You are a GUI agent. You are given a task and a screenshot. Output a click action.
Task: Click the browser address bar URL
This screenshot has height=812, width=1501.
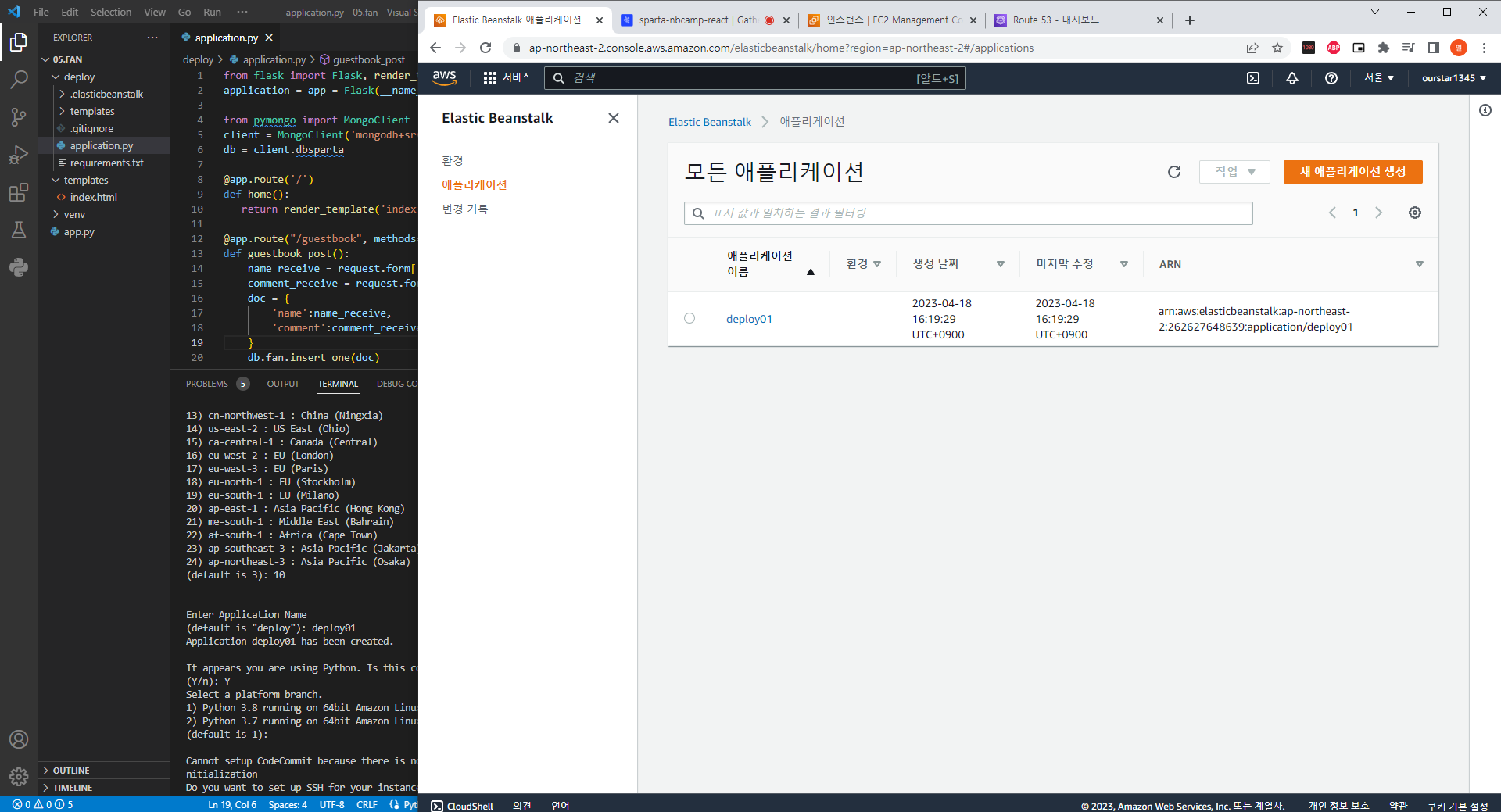pyautogui.click(x=781, y=48)
